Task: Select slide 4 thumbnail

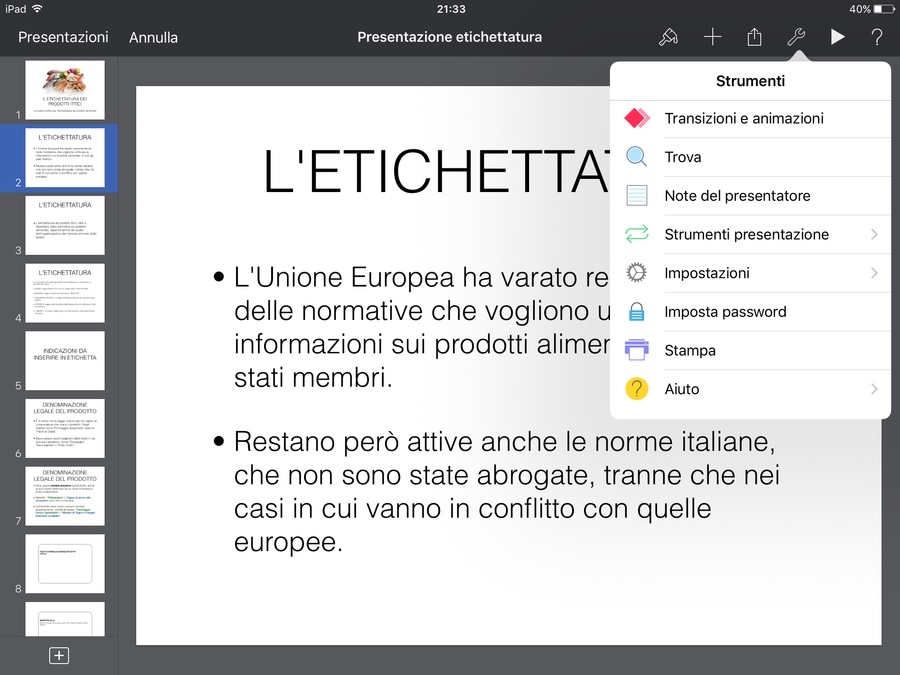Action: click(x=65, y=293)
